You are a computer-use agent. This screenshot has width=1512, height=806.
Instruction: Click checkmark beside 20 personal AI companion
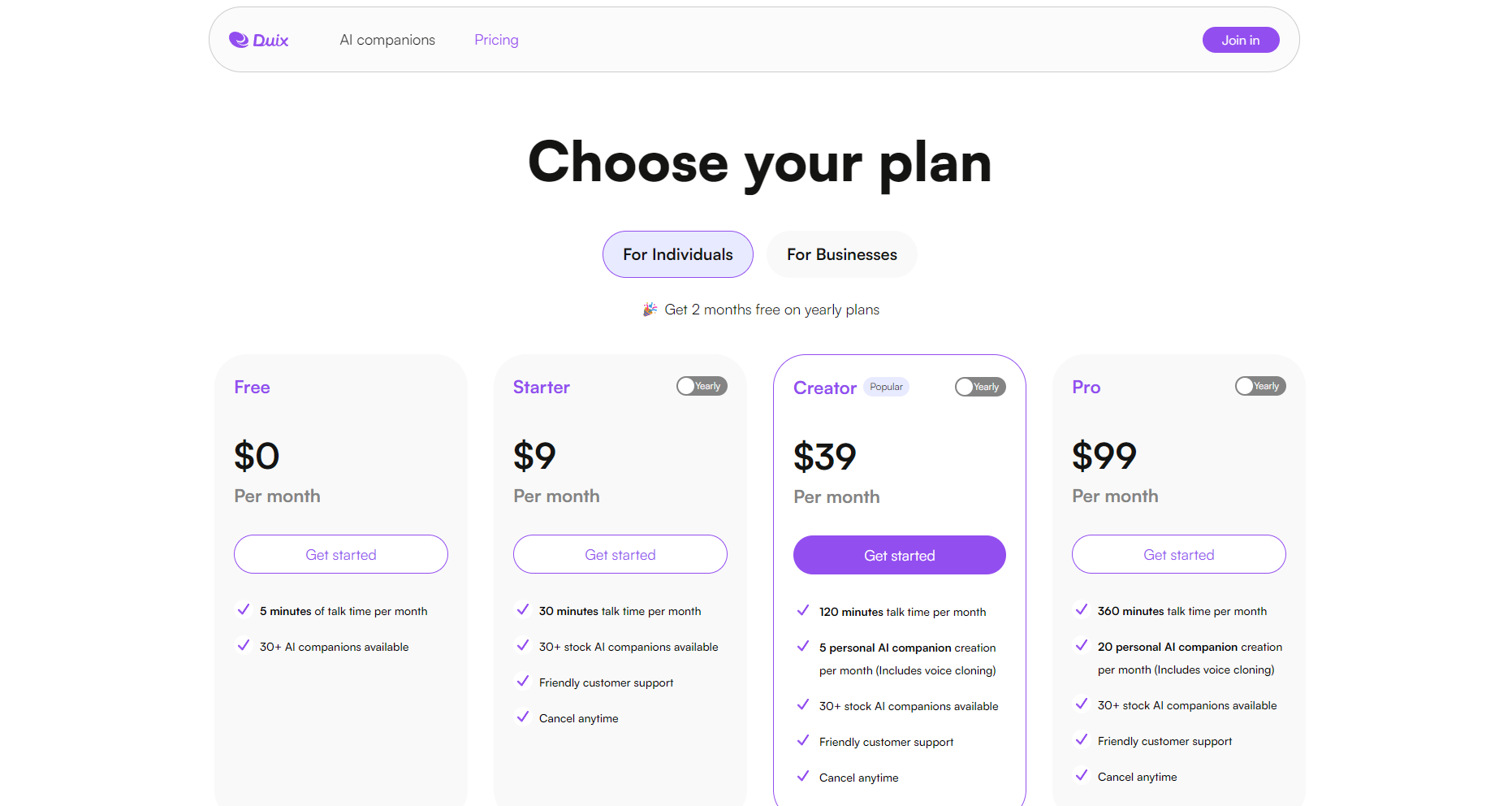pyautogui.click(x=1081, y=645)
